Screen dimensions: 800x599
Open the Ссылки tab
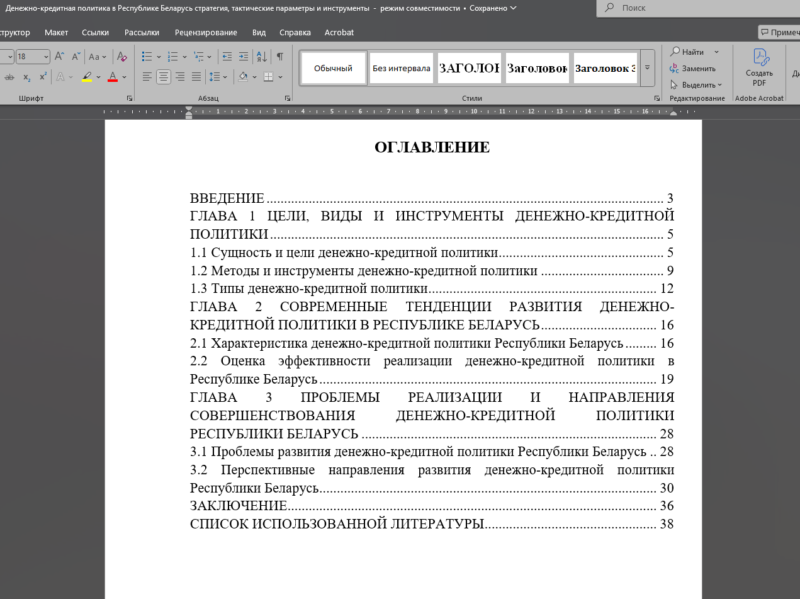point(95,32)
